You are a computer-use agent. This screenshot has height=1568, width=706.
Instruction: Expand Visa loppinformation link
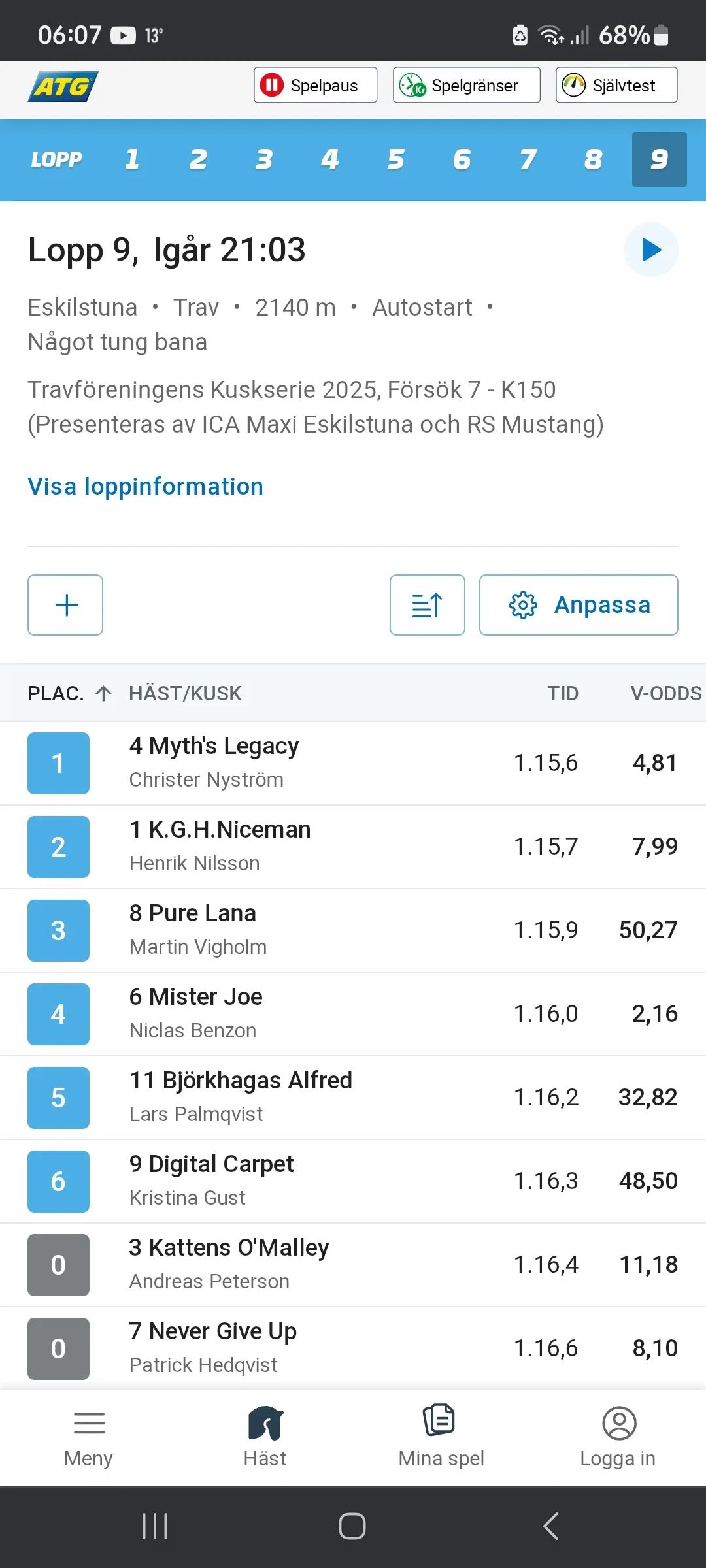(x=145, y=487)
